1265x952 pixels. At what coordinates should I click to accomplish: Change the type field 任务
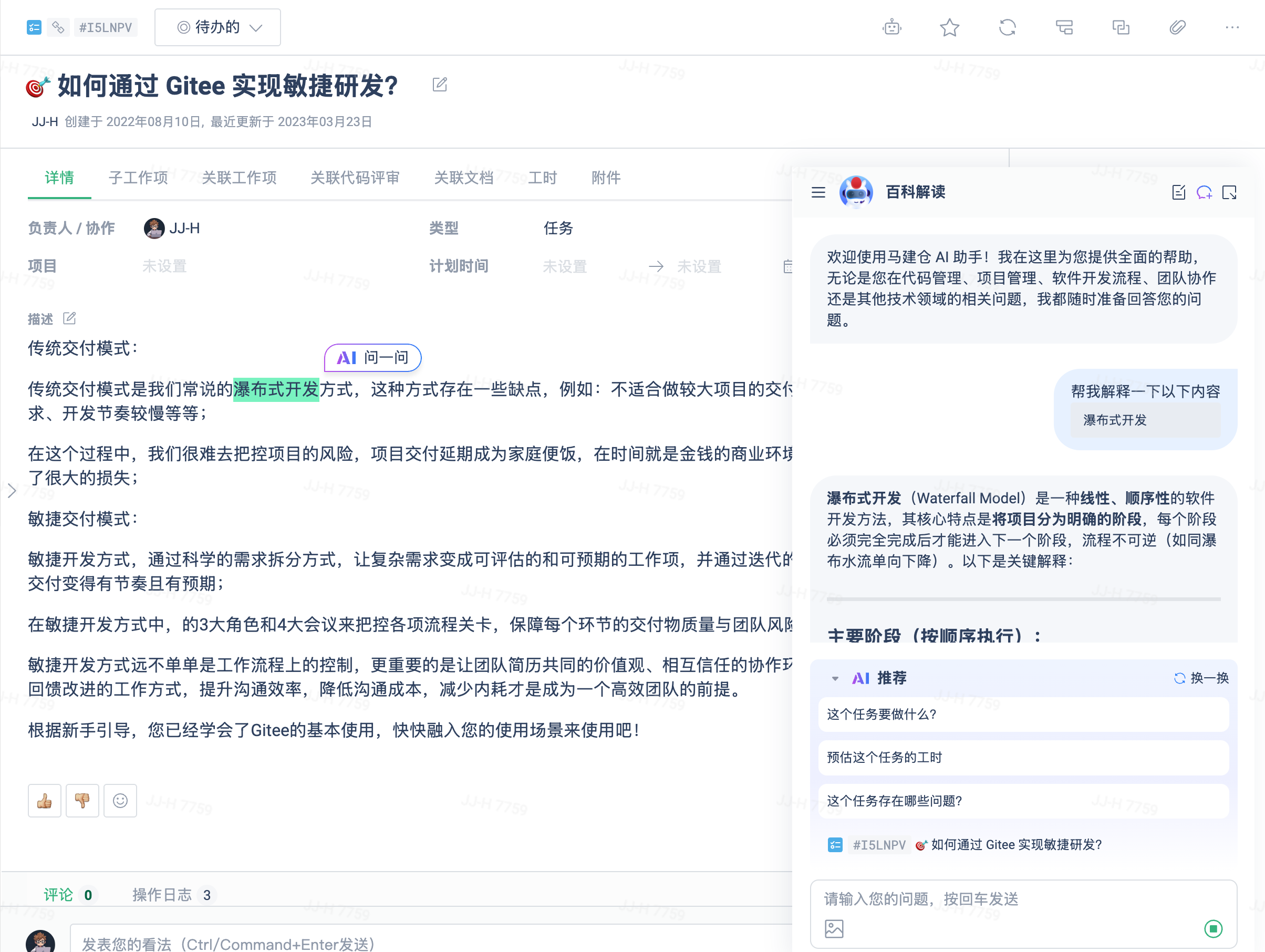pyautogui.click(x=558, y=228)
